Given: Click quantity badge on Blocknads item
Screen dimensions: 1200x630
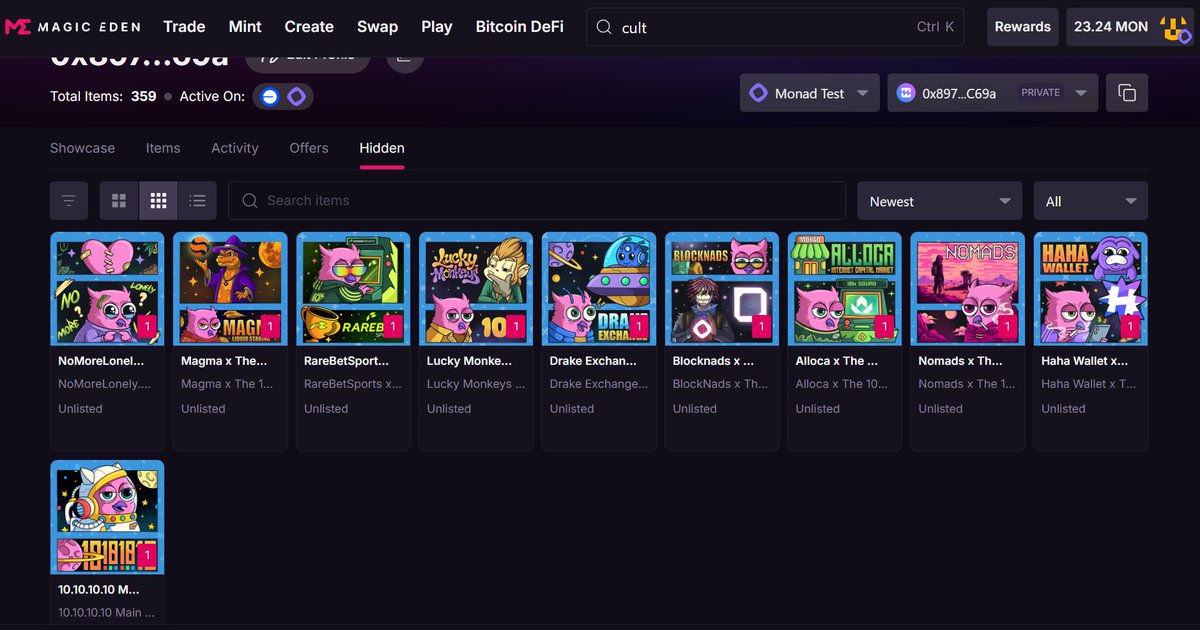Looking at the screenshot, I should click(x=761, y=326).
